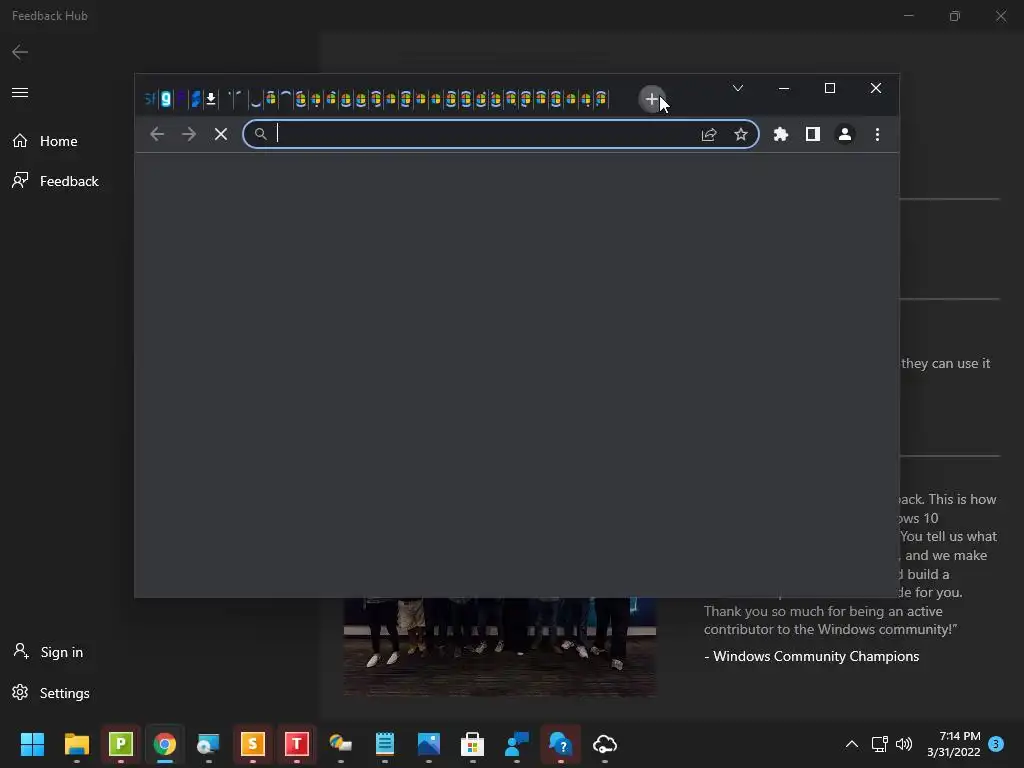Open orange S app on taskbar
This screenshot has height=768, width=1024.
pyautogui.click(x=253, y=744)
